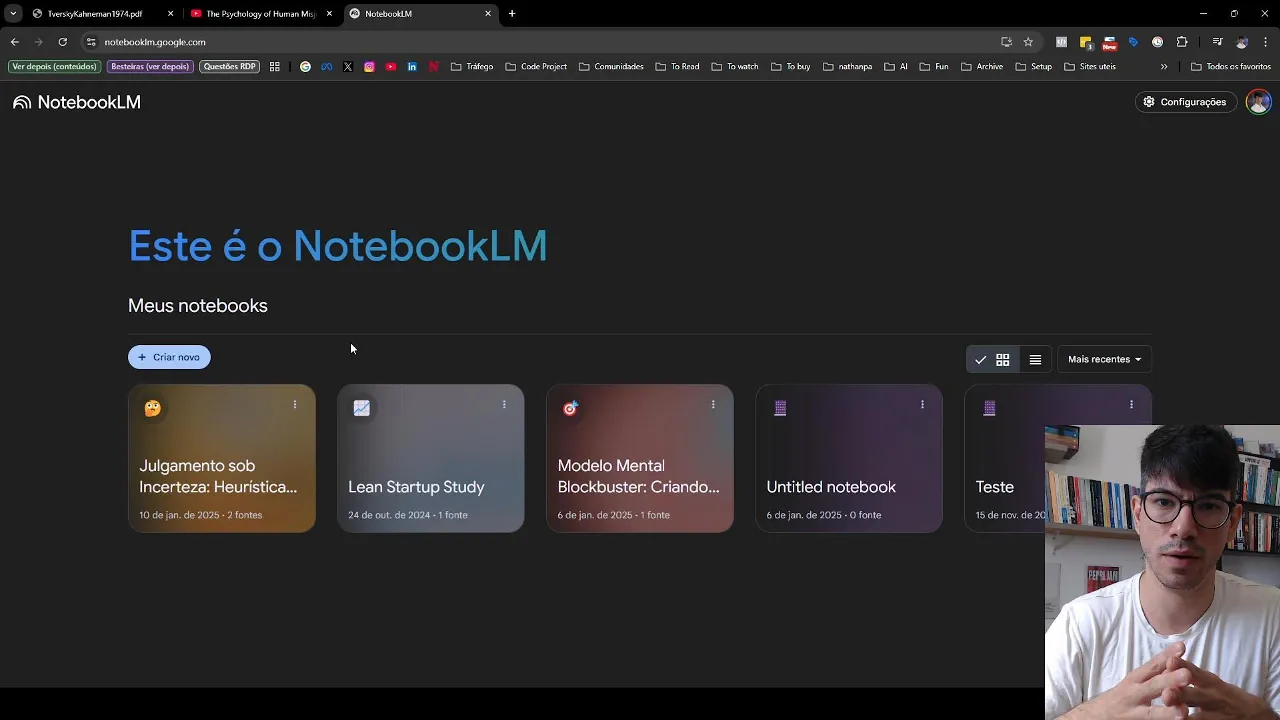Viewport: 1280px width, 720px height.
Task: Click the install app icon in address bar
Action: click(x=1006, y=42)
